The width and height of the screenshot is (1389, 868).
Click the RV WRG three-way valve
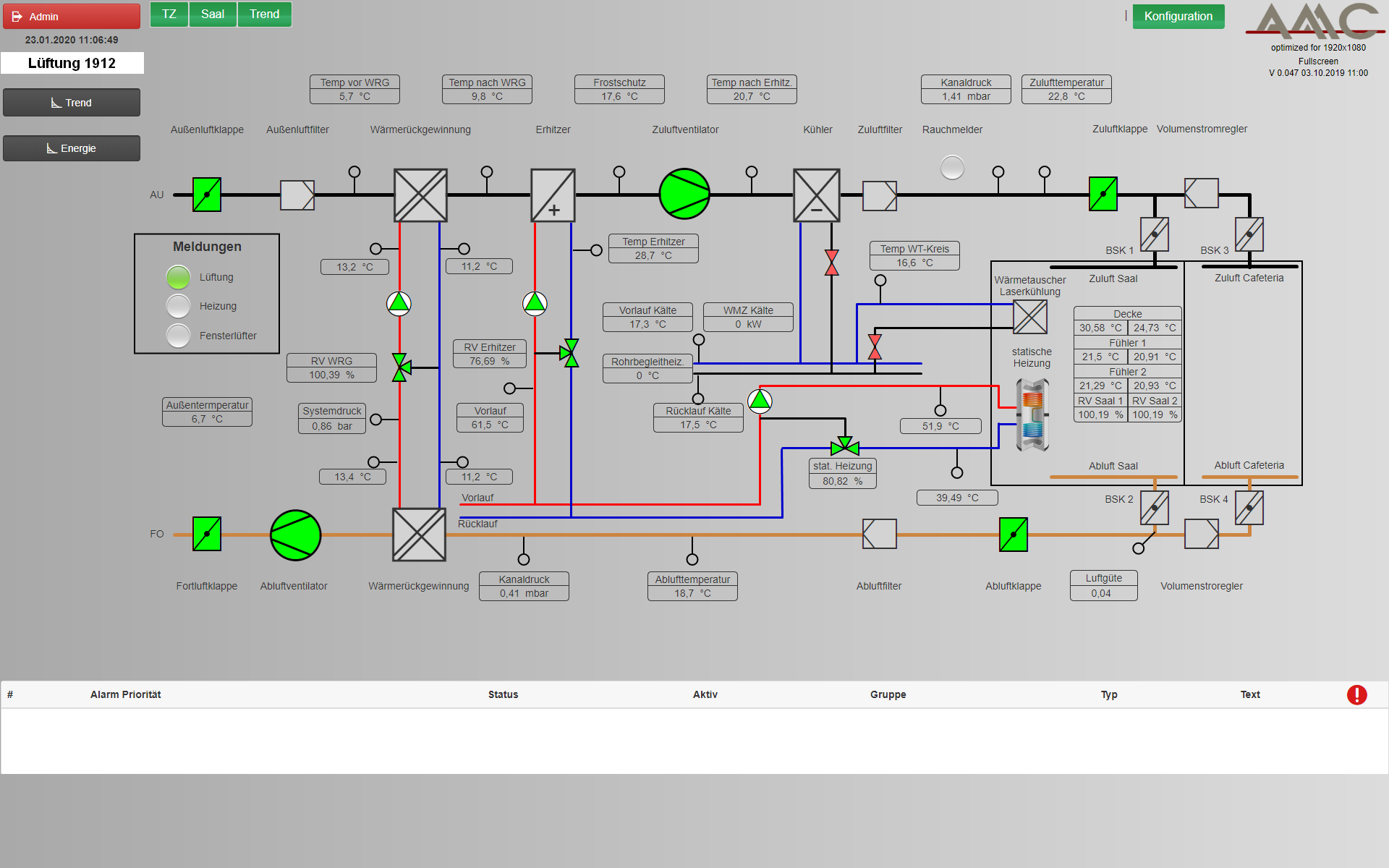tap(400, 367)
